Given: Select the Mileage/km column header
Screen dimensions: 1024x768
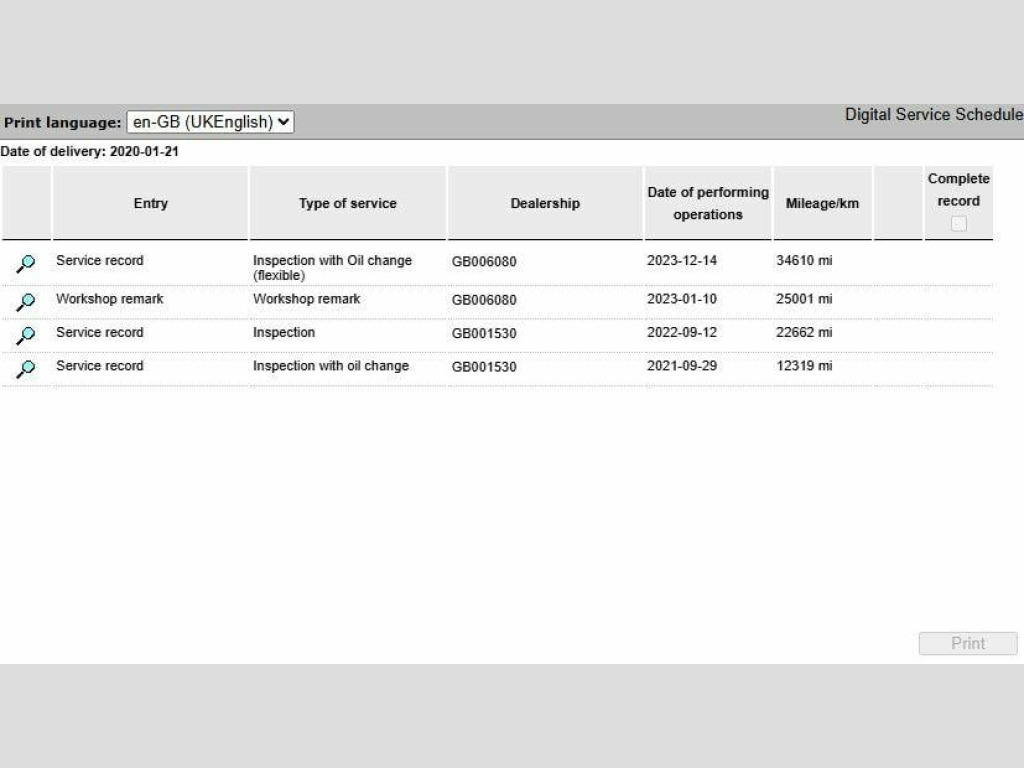Looking at the screenshot, I should pos(822,203).
